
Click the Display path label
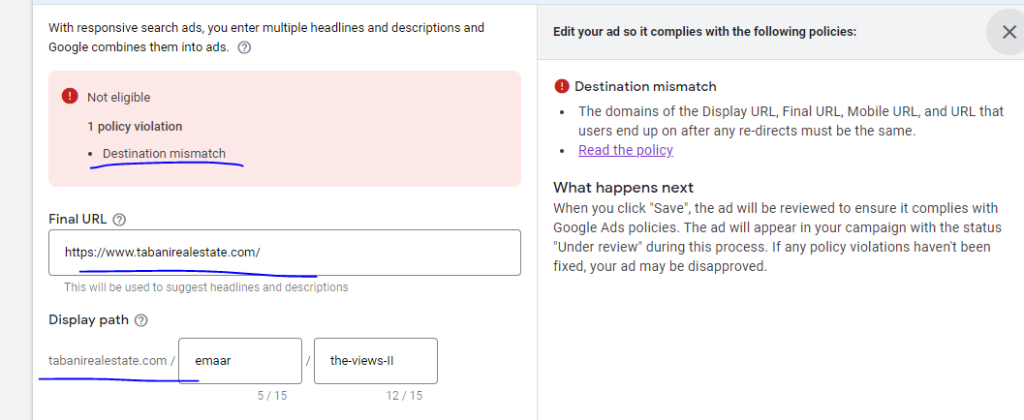(89, 320)
